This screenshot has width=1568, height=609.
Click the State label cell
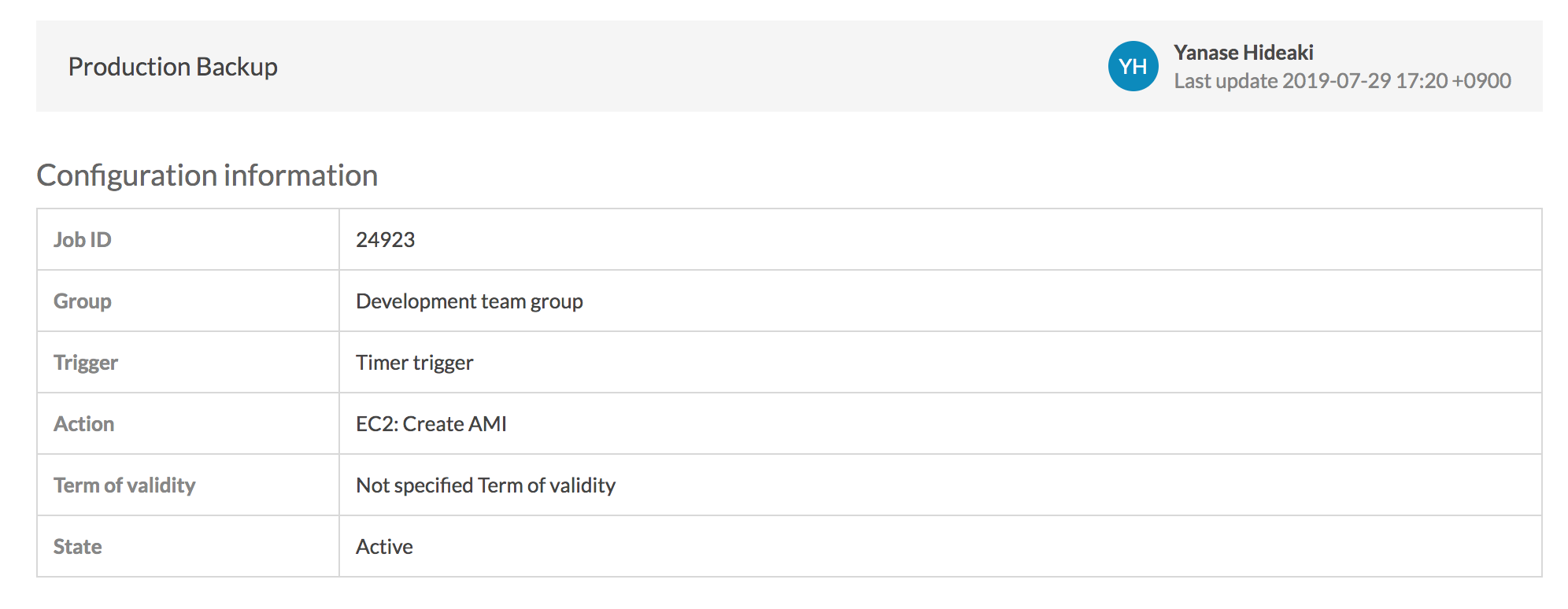click(x=78, y=547)
